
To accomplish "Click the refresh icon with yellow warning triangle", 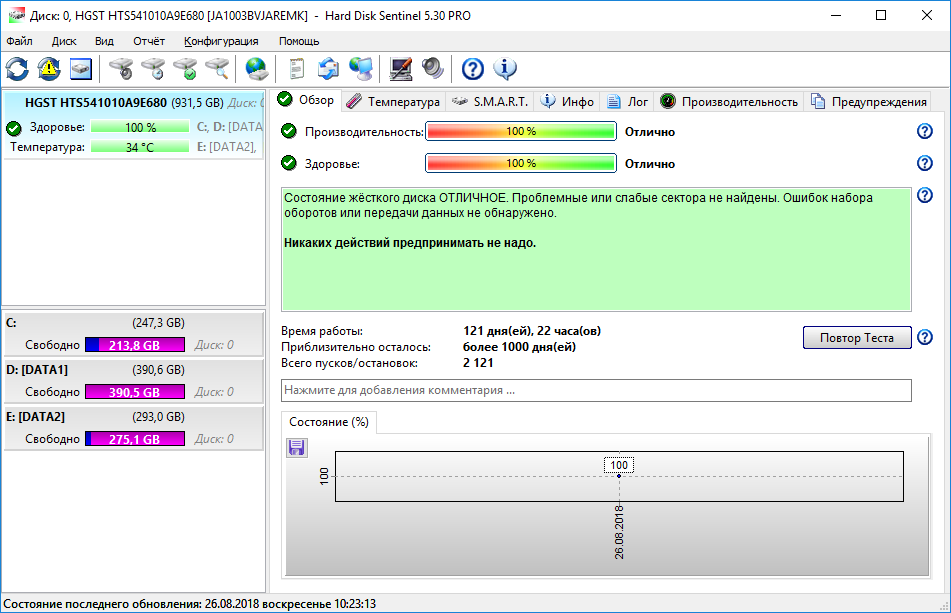I will click(x=49, y=69).
